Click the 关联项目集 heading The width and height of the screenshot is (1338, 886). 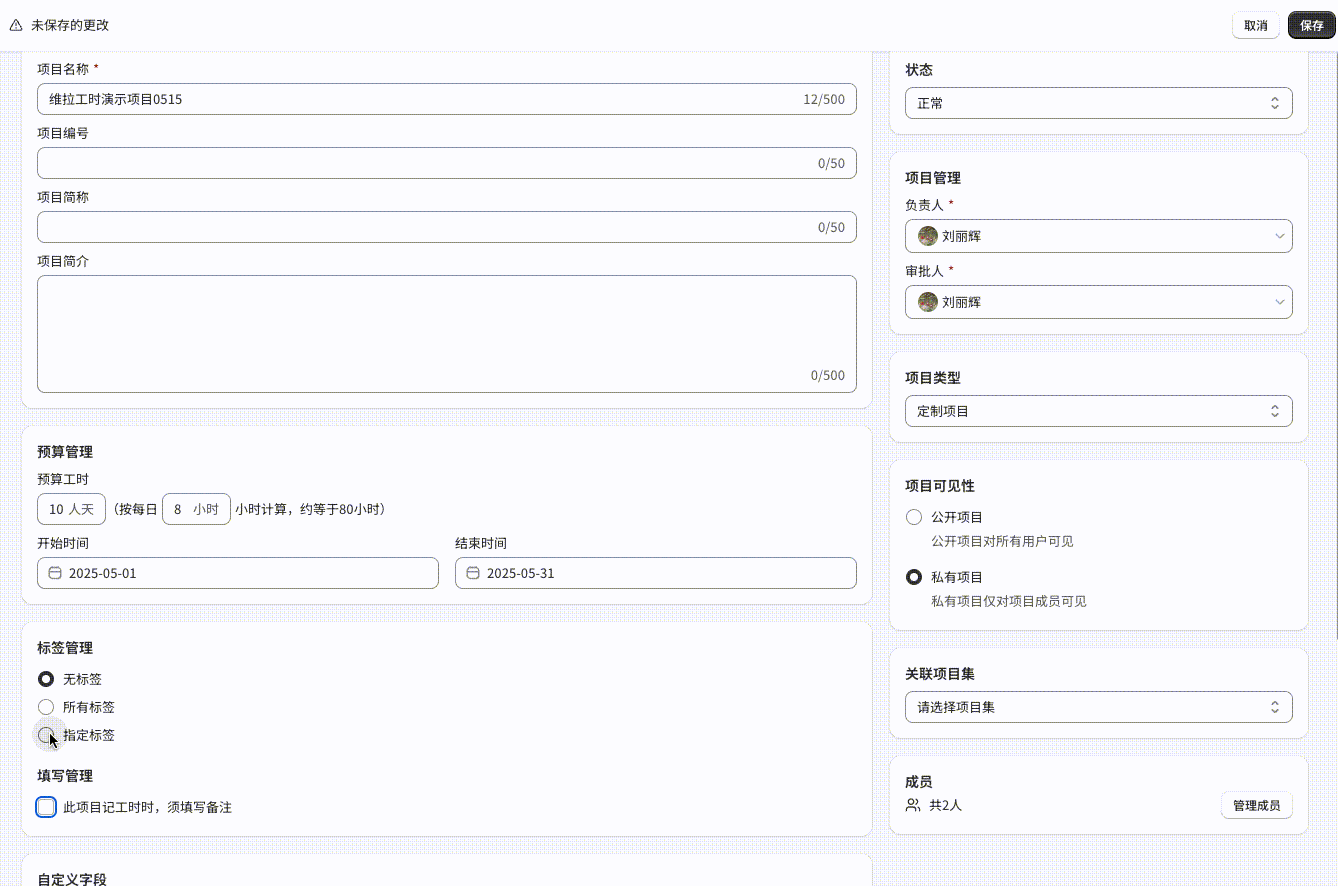tap(940, 674)
